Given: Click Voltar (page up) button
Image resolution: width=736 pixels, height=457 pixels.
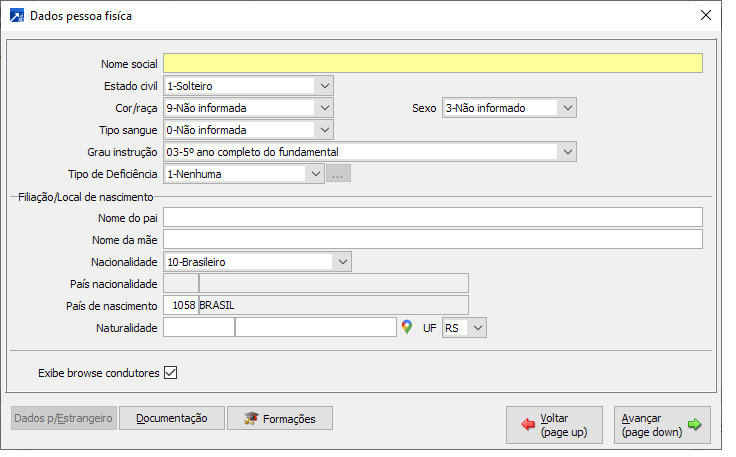Looking at the screenshot, I should pyautogui.click(x=554, y=425).
